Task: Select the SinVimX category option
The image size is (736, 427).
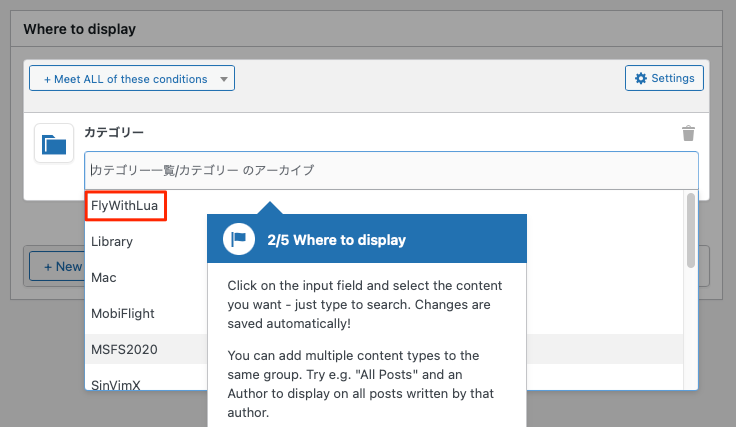Action: pos(115,385)
